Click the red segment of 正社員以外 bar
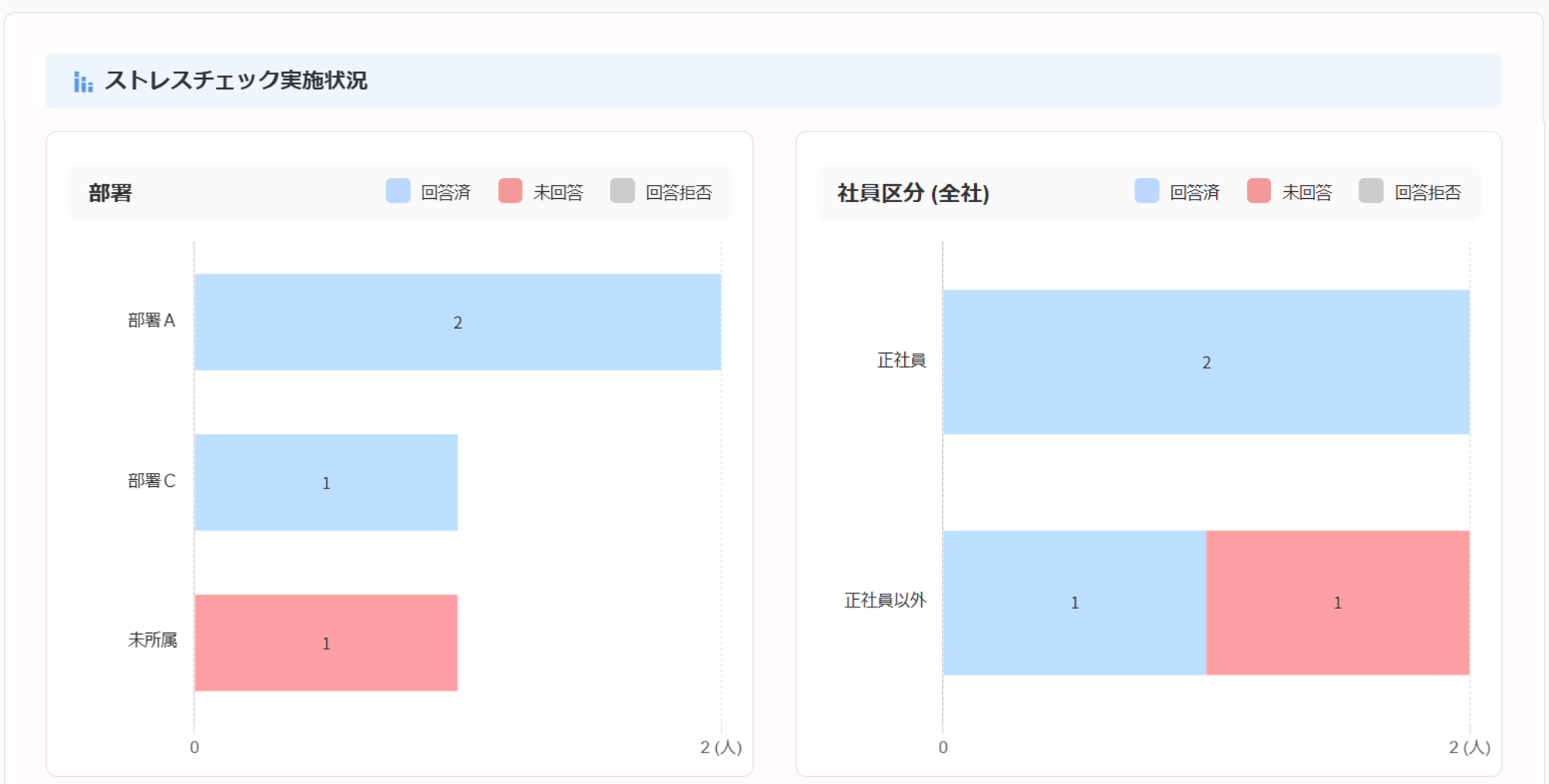This screenshot has width=1549, height=784. (x=1338, y=602)
